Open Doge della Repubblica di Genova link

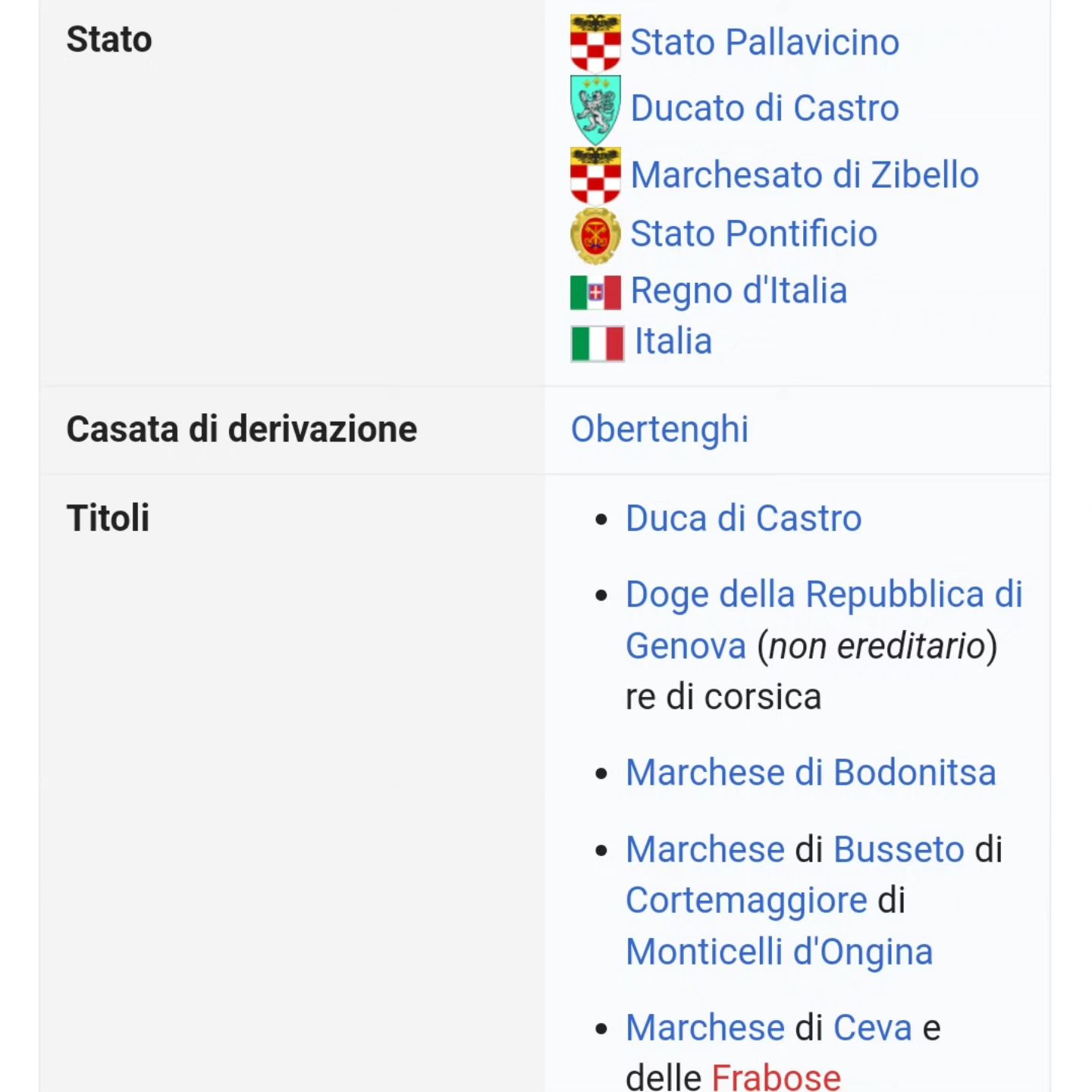824,620
